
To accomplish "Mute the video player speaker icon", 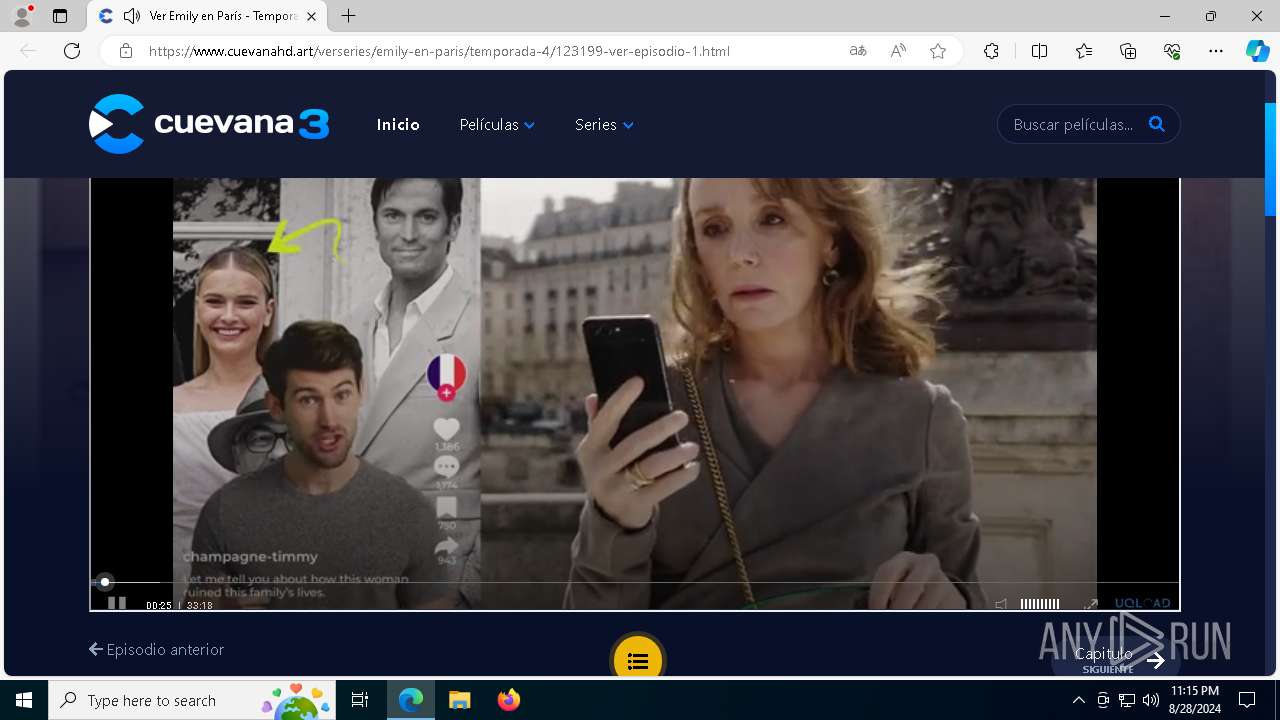I will 1001,604.
